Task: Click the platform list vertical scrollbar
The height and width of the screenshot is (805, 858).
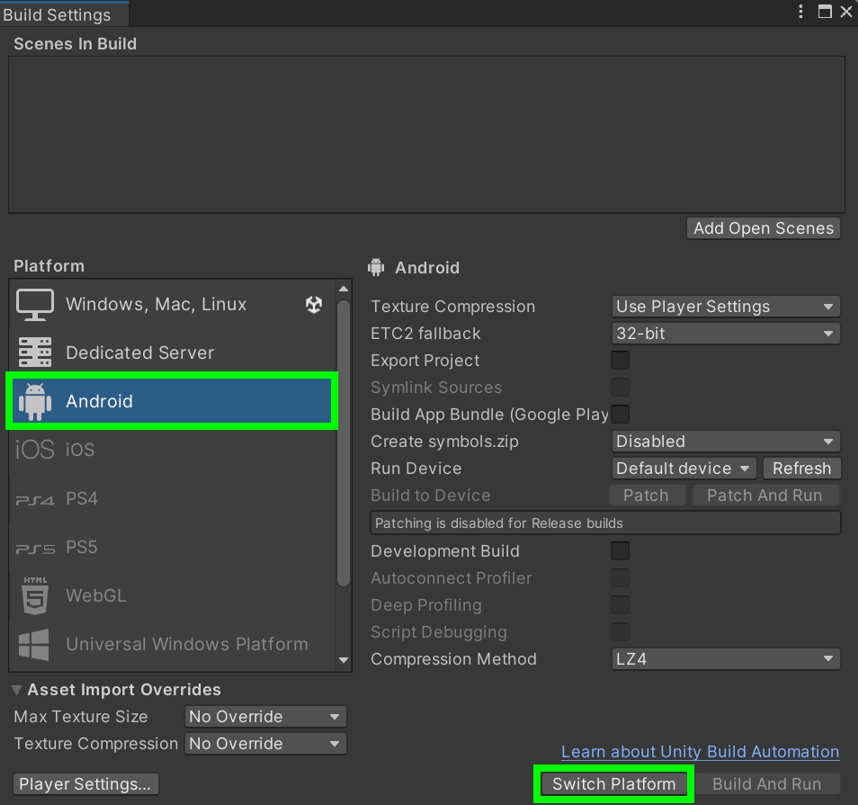Action: point(344,440)
